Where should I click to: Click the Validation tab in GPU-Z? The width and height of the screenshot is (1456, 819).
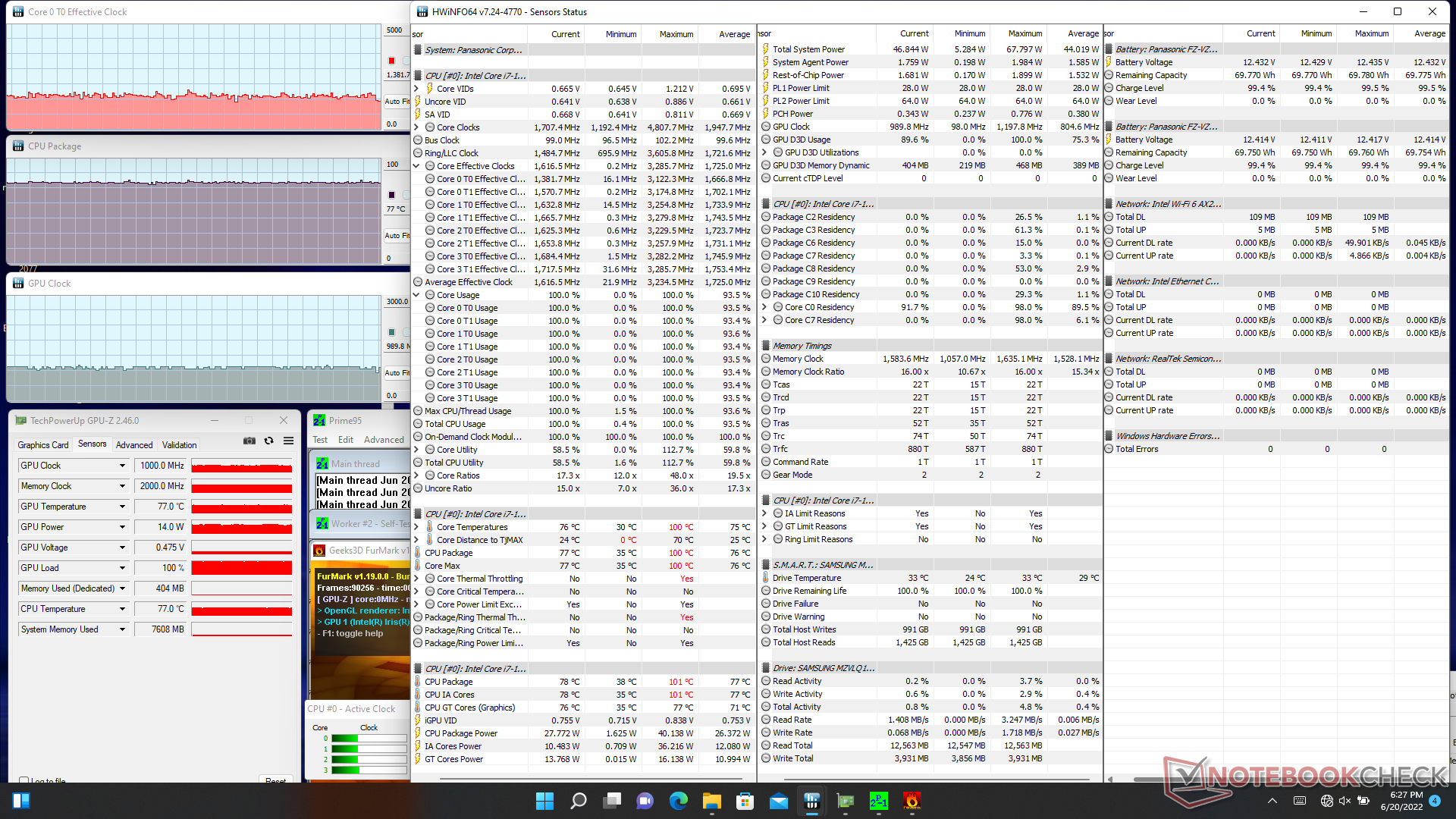click(x=179, y=445)
